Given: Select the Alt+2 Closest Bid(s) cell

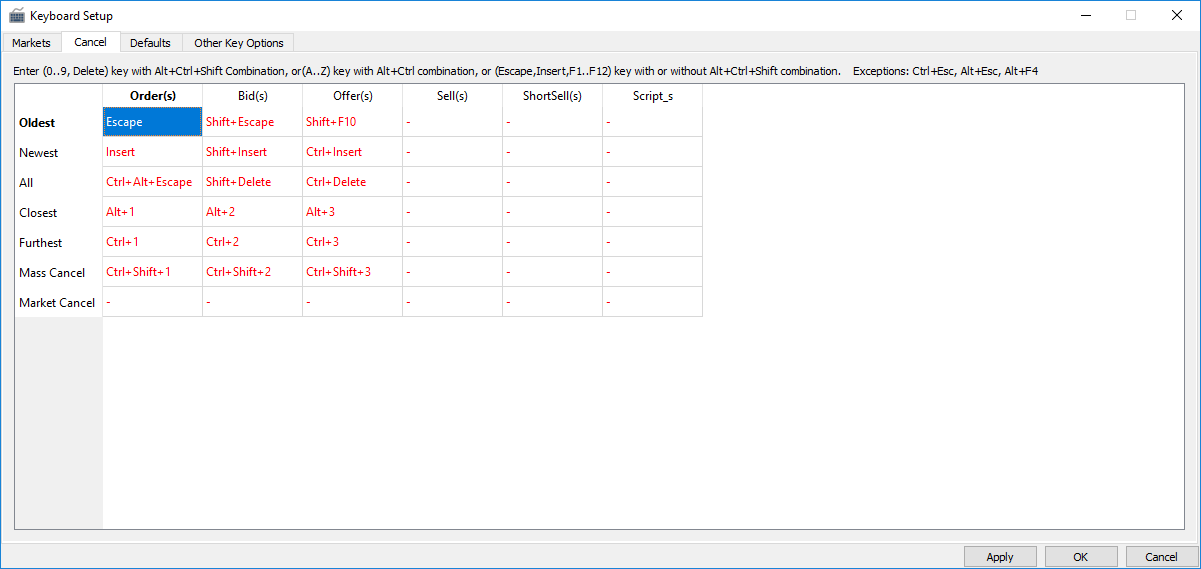Looking at the screenshot, I should coord(252,212).
